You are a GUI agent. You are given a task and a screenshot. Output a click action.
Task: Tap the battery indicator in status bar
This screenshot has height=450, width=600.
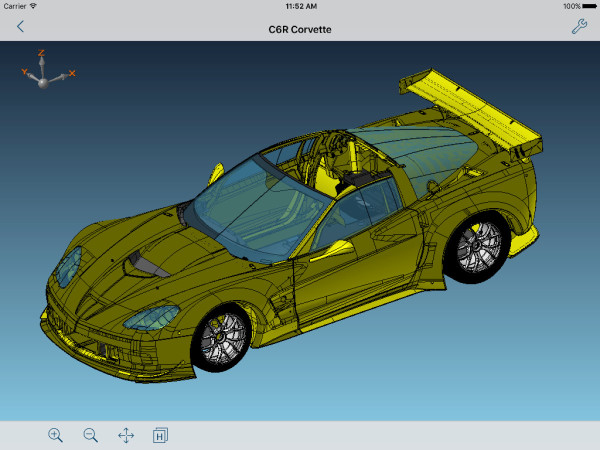point(584,6)
